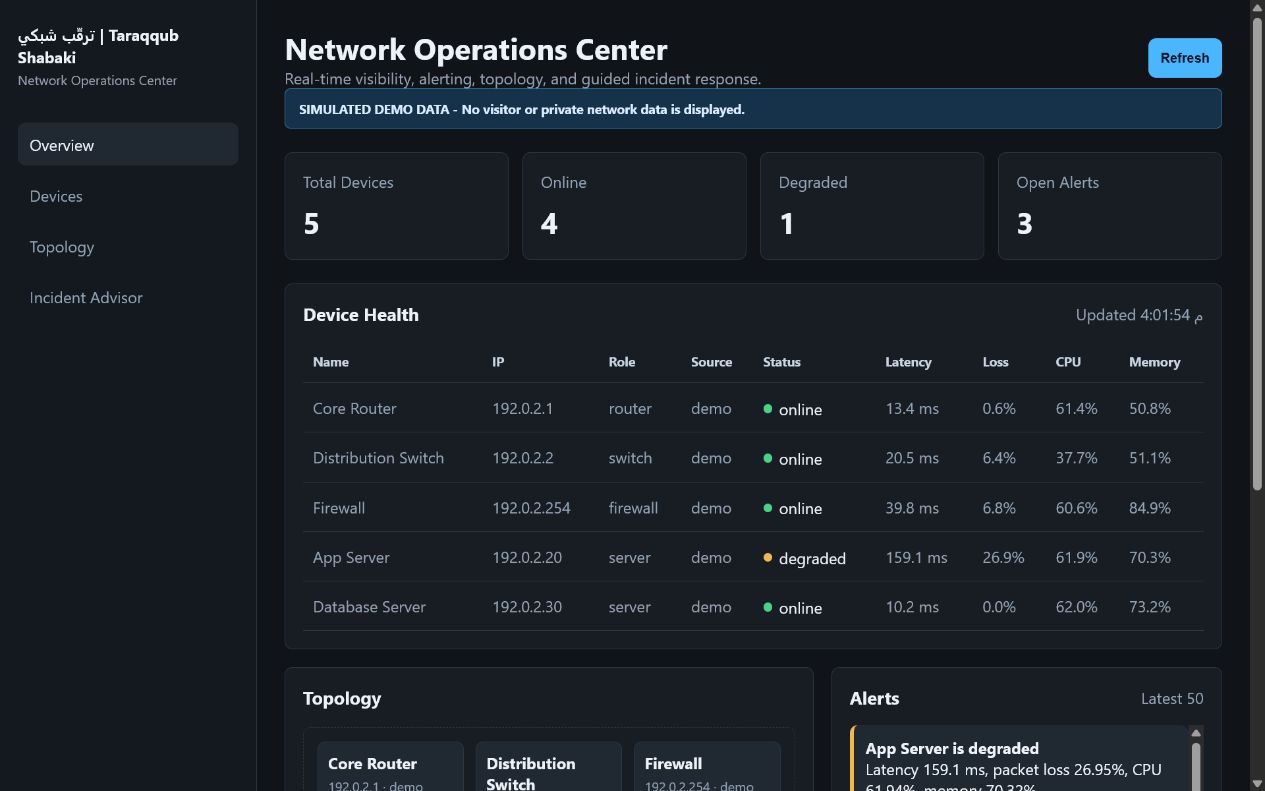Click the 73.2% memory value
This screenshot has height=791, width=1265.
(x=1150, y=607)
